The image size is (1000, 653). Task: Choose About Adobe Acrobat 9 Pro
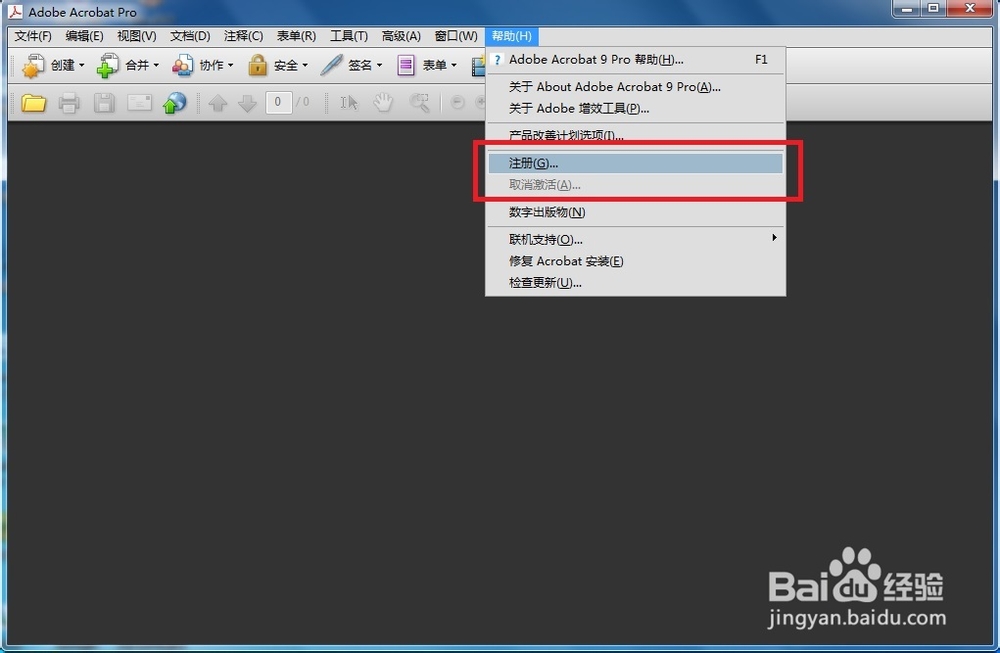(x=636, y=87)
